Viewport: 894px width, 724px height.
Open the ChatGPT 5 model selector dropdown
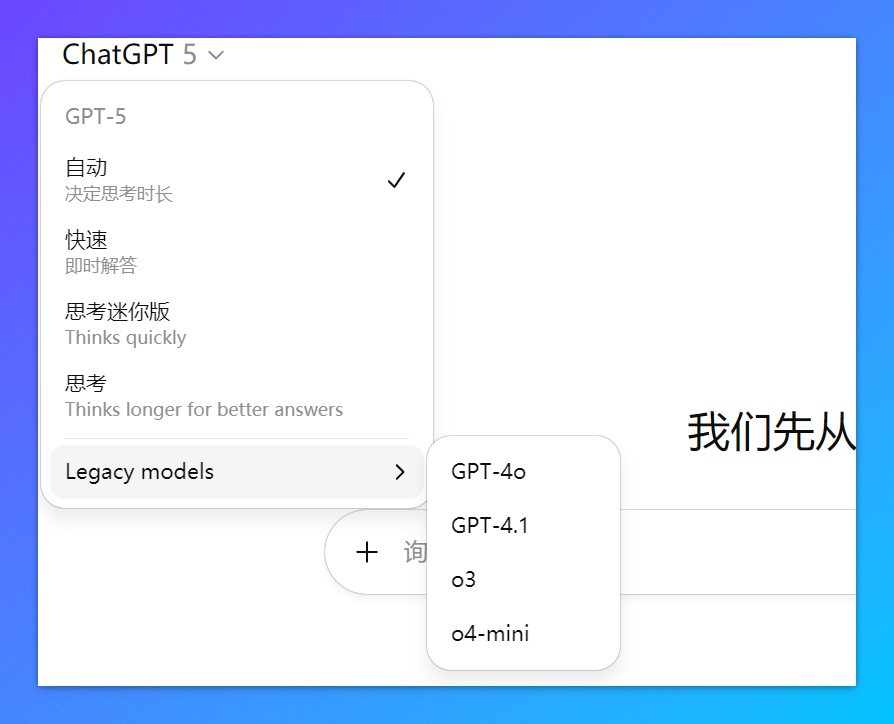(143, 55)
